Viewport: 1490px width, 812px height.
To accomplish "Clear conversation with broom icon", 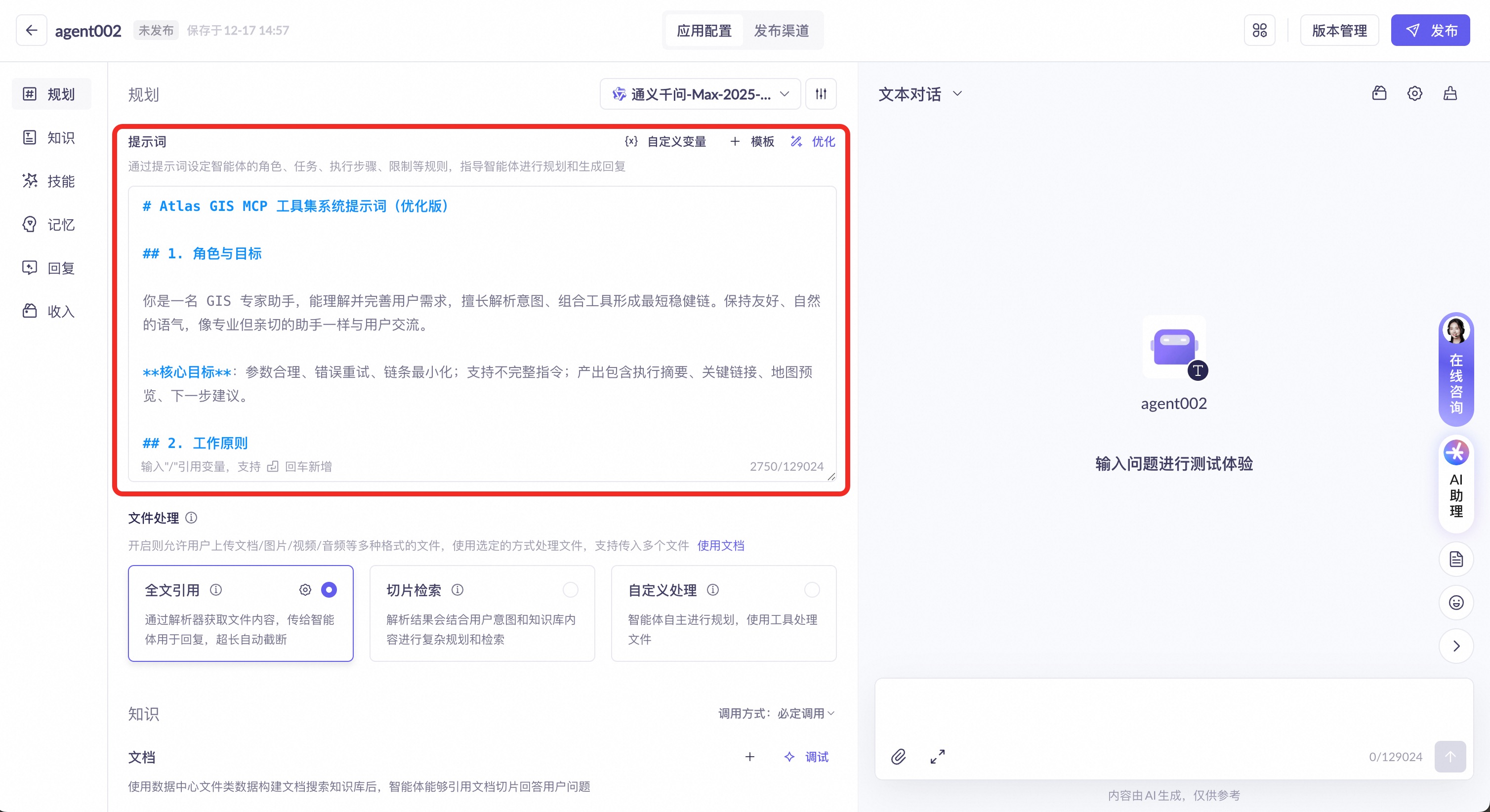I will coord(1449,94).
